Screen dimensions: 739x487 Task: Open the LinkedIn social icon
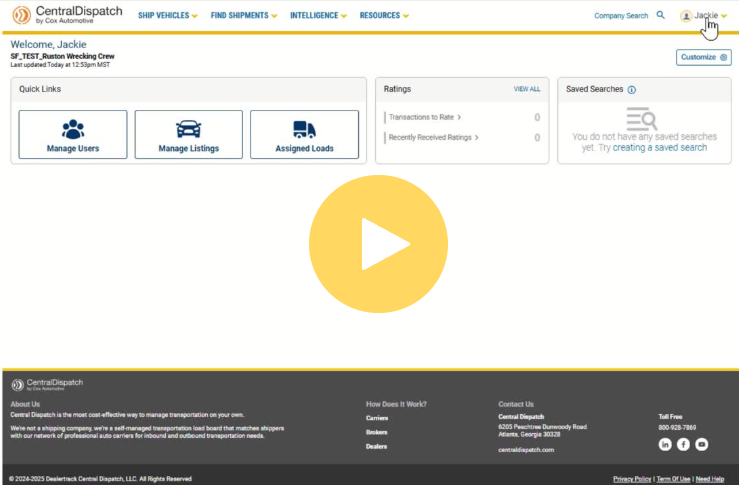pyautogui.click(x=665, y=444)
